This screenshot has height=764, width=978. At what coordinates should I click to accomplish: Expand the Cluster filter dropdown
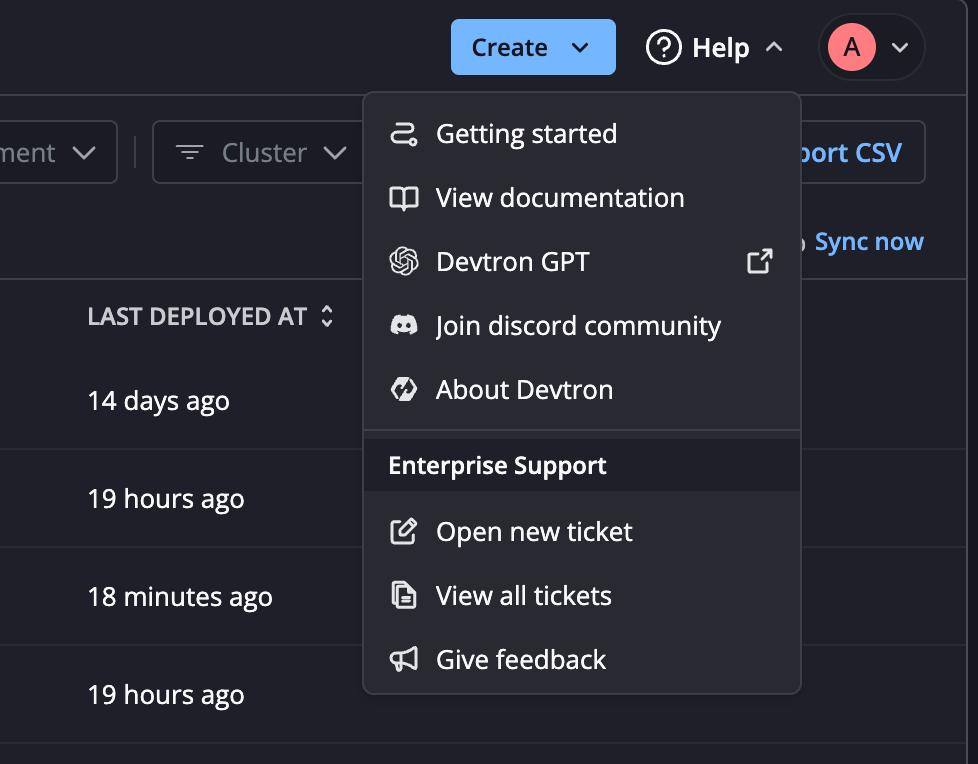tap(261, 153)
